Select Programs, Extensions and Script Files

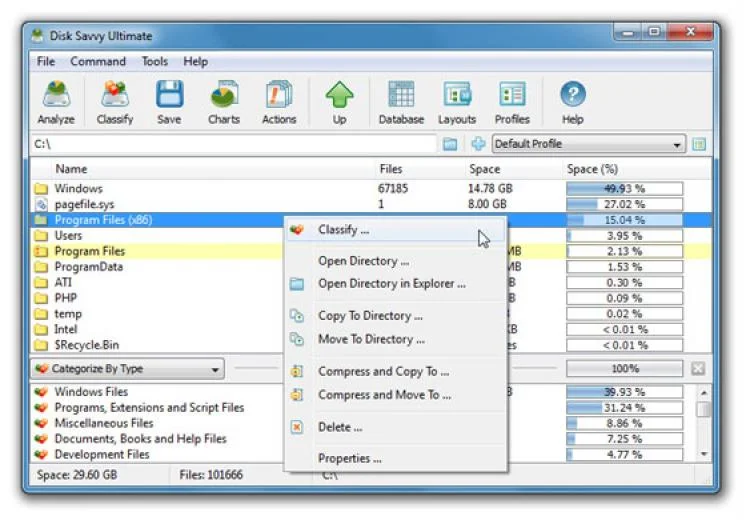point(149,408)
